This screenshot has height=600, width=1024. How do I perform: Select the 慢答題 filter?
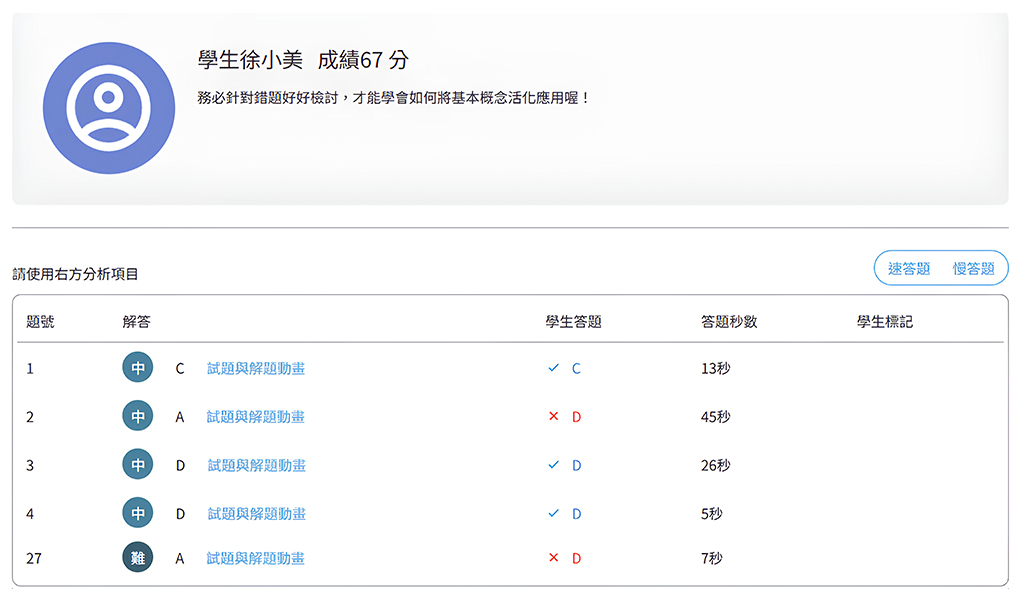tap(973, 268)
